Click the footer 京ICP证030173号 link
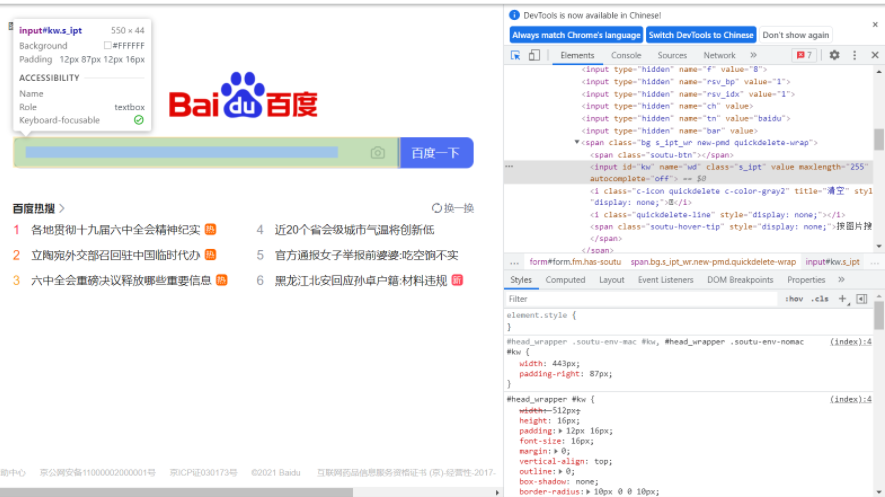Screen dimensions: 885x497 [x=203, y=473]
